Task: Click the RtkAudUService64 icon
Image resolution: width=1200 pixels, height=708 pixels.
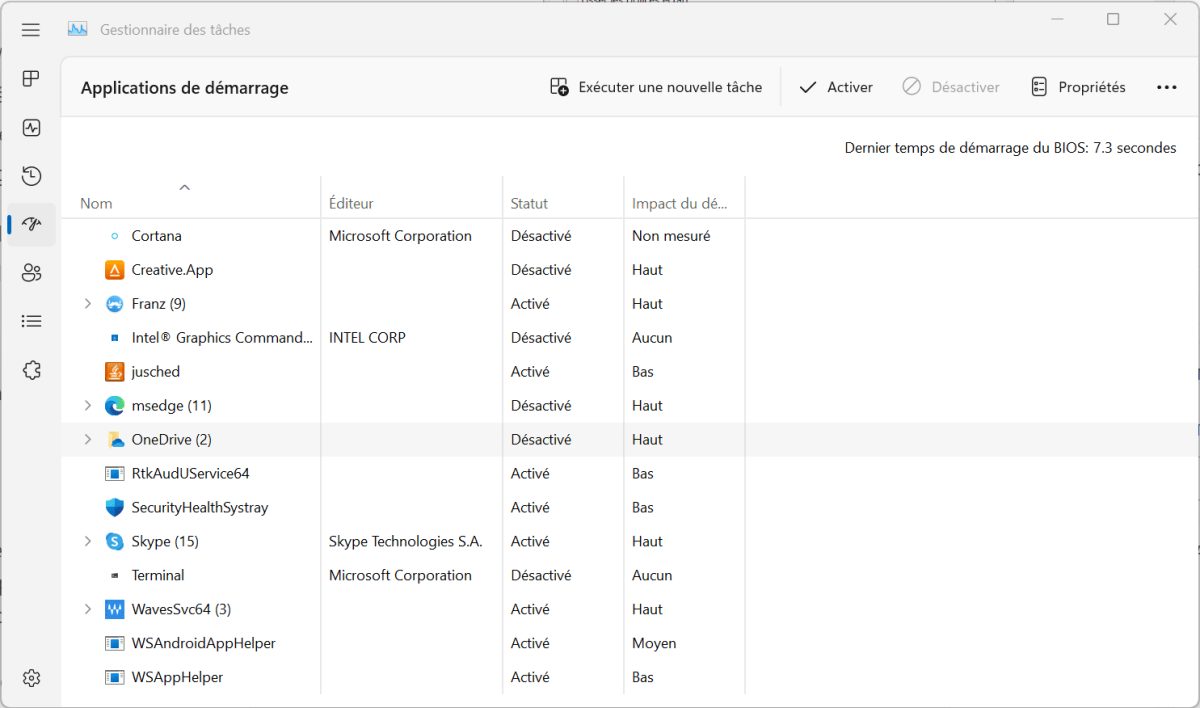Action: coord(114,474)
